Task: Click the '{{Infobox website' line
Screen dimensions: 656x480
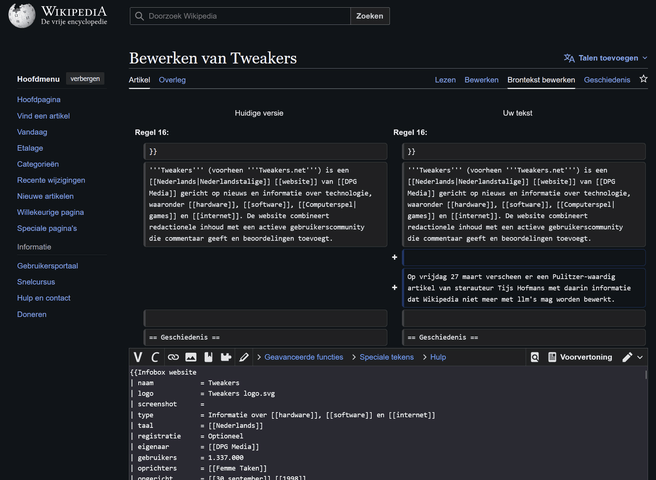Action: (x=163, y=372)
